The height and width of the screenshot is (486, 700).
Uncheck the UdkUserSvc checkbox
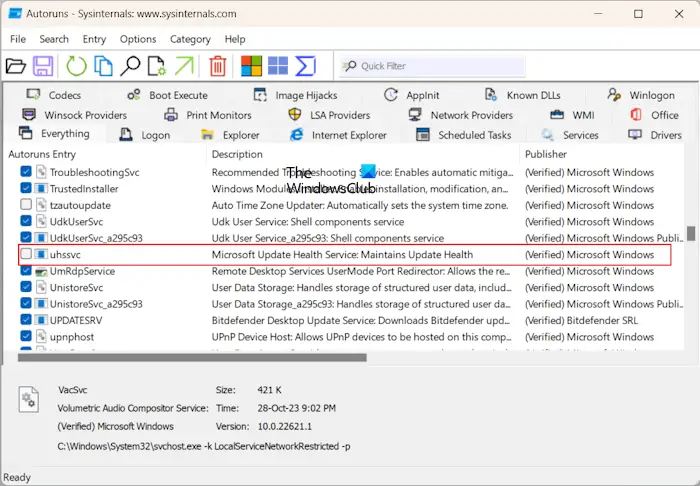(26, 221)
